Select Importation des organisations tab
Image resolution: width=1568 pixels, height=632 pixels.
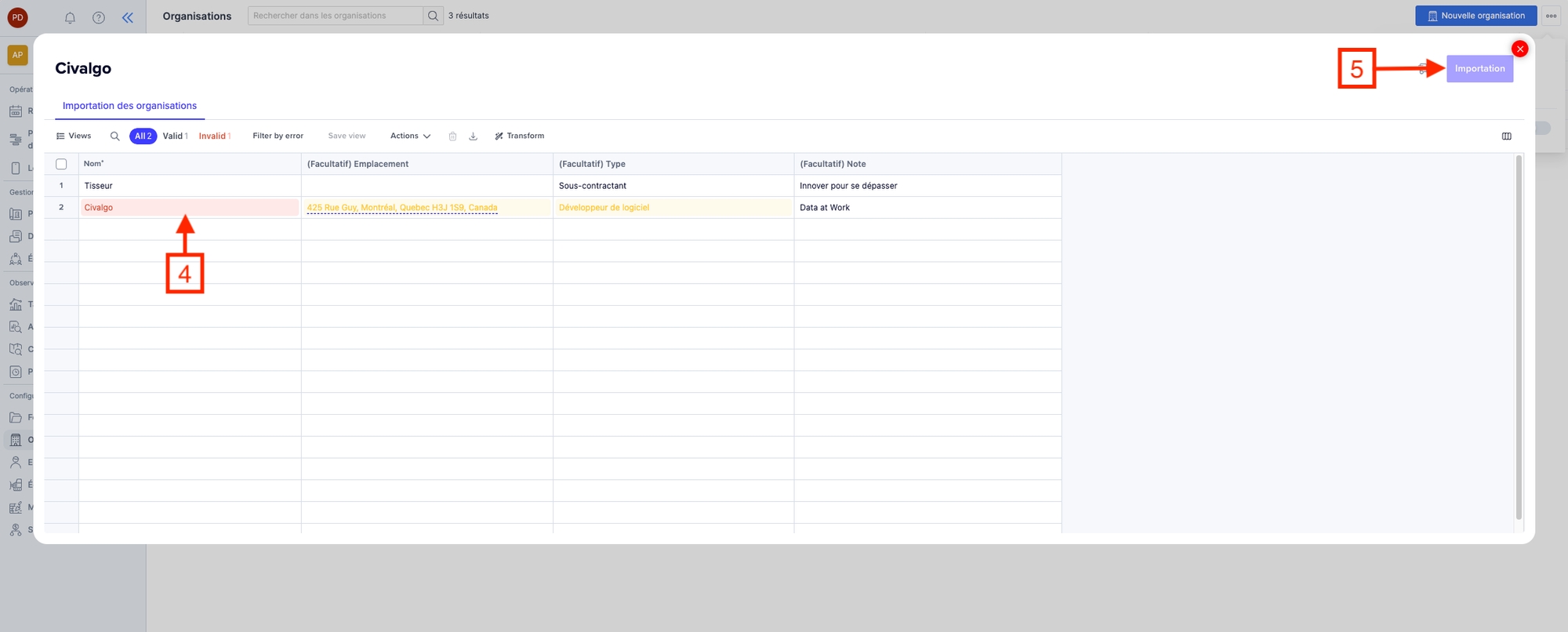[x=129, y=106]
